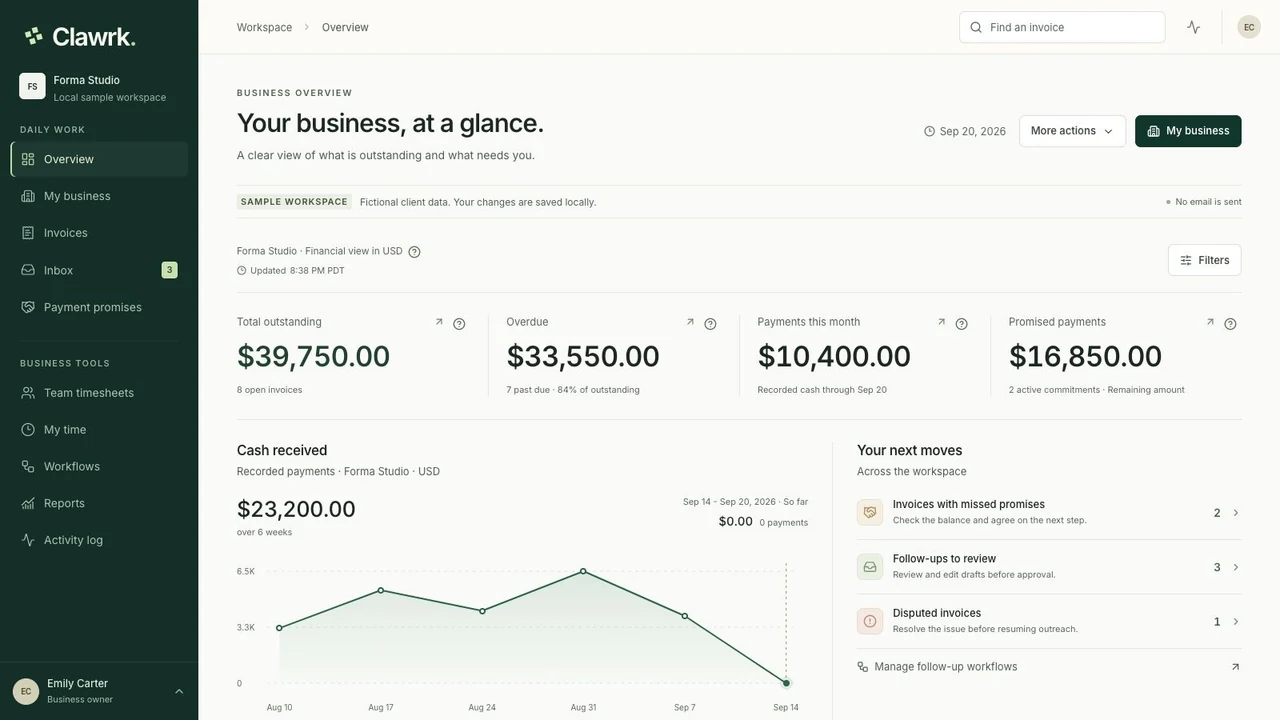The image size is (1280, 720).
Task: Open the Forma Studio workspace switcher
Action: pos(99,87)
